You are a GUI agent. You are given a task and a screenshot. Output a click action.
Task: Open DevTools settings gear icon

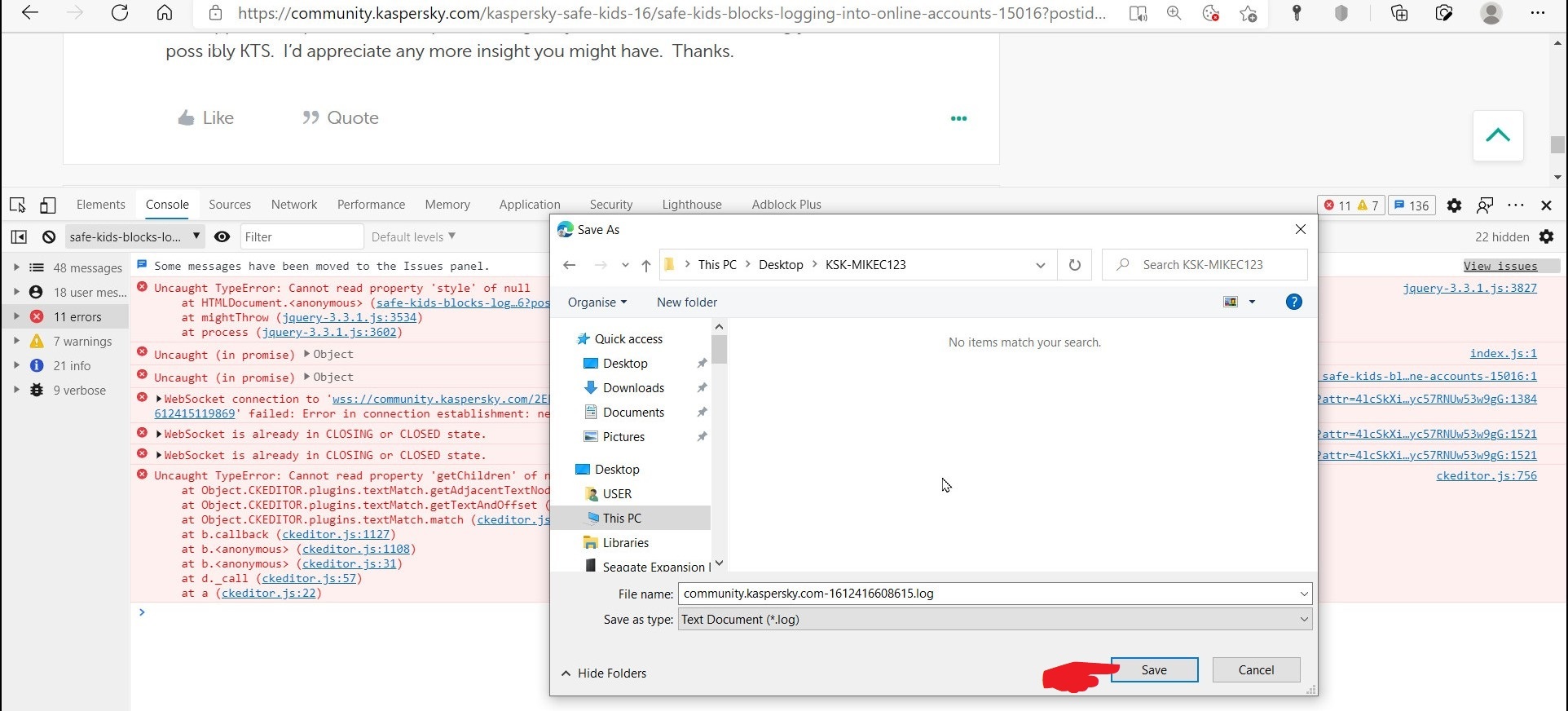[x=1454, y=205]
